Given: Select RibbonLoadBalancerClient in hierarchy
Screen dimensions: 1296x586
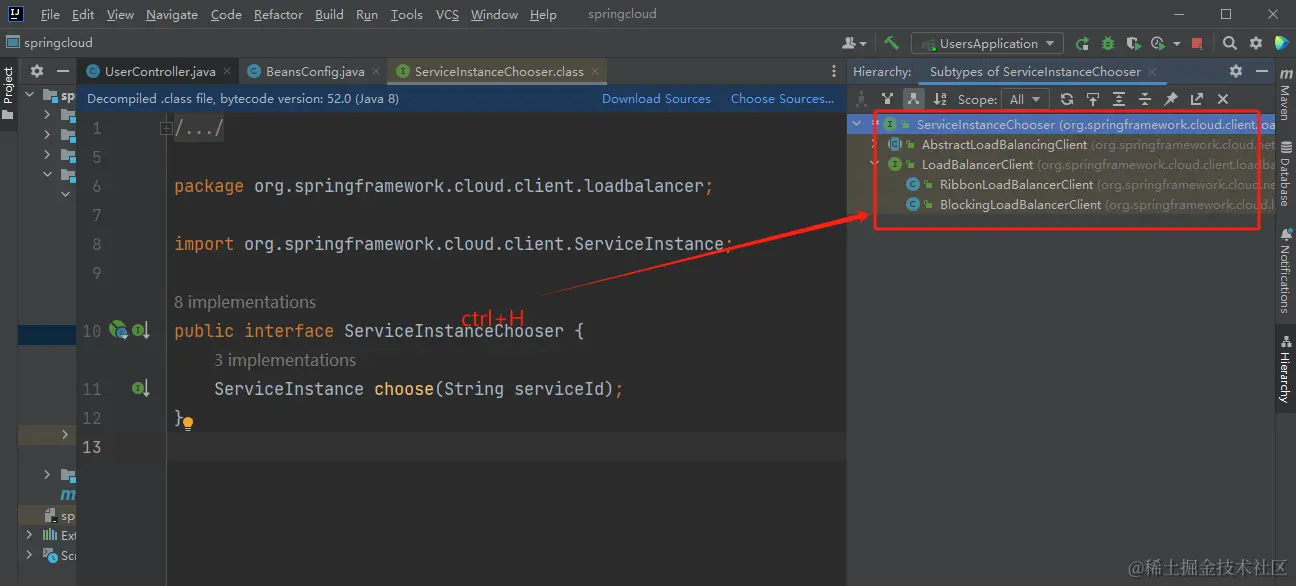Looking at the screenshot, I should [1016, 184].
